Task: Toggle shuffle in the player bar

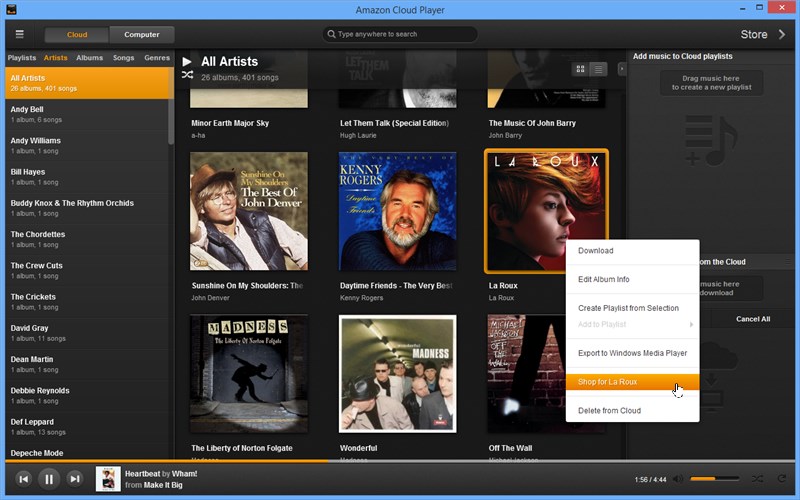Action: tap(758, 479)
